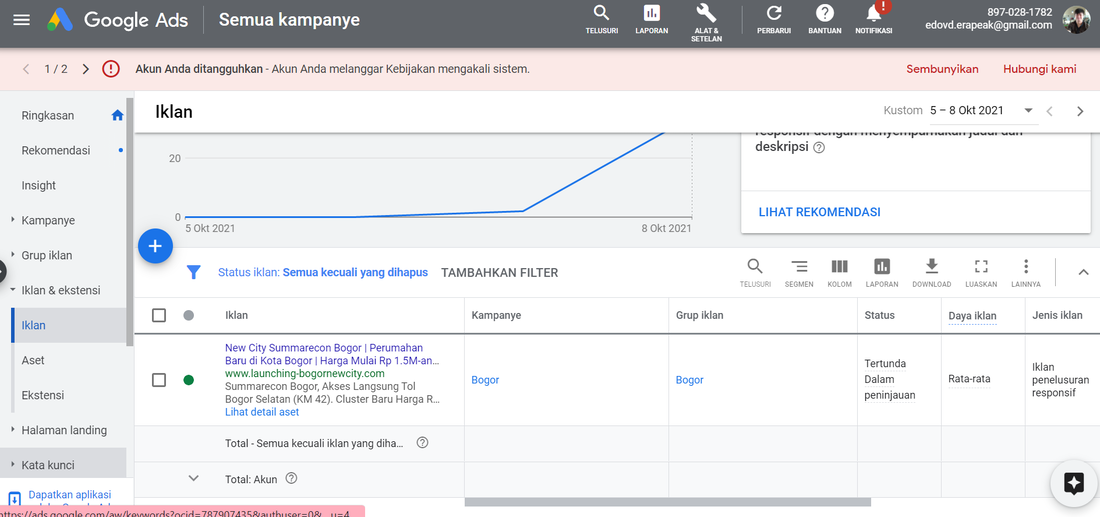Select Rekomendasi in the sidebar
This screenshot has height=517, width=1100.
56,150
